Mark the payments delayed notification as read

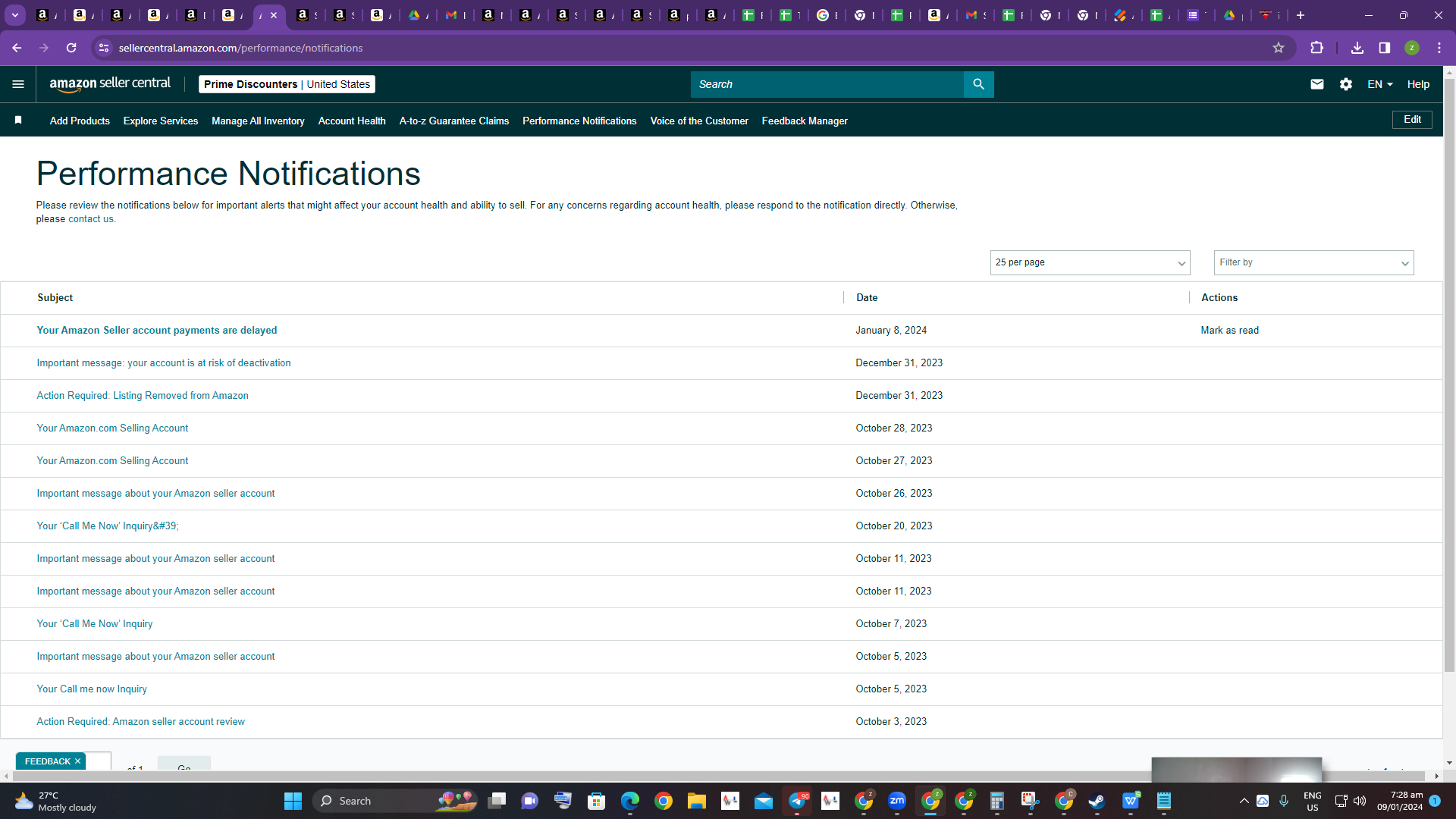pos(1229,330)
